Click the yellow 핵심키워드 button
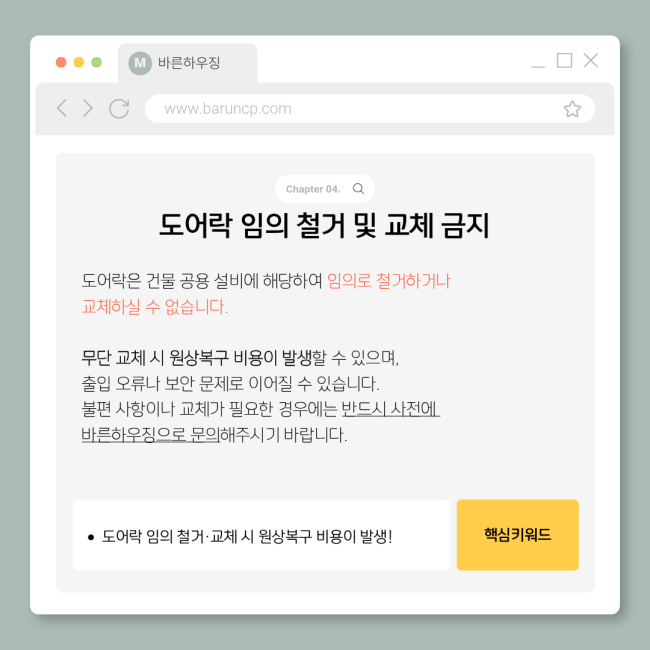Viewport: 650px width, 650px height. coord(517,535)
